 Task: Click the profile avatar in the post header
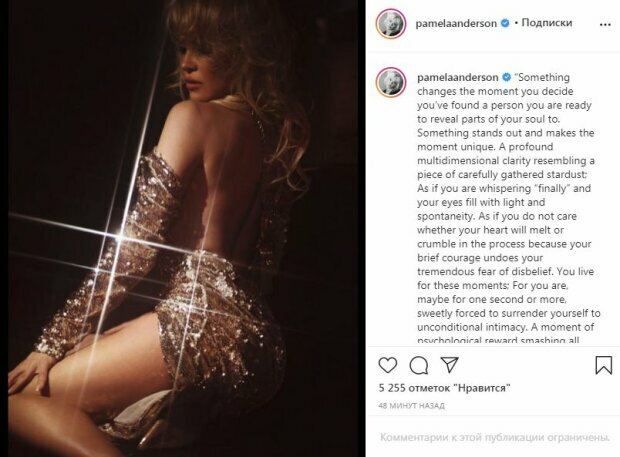click(391, 24)
